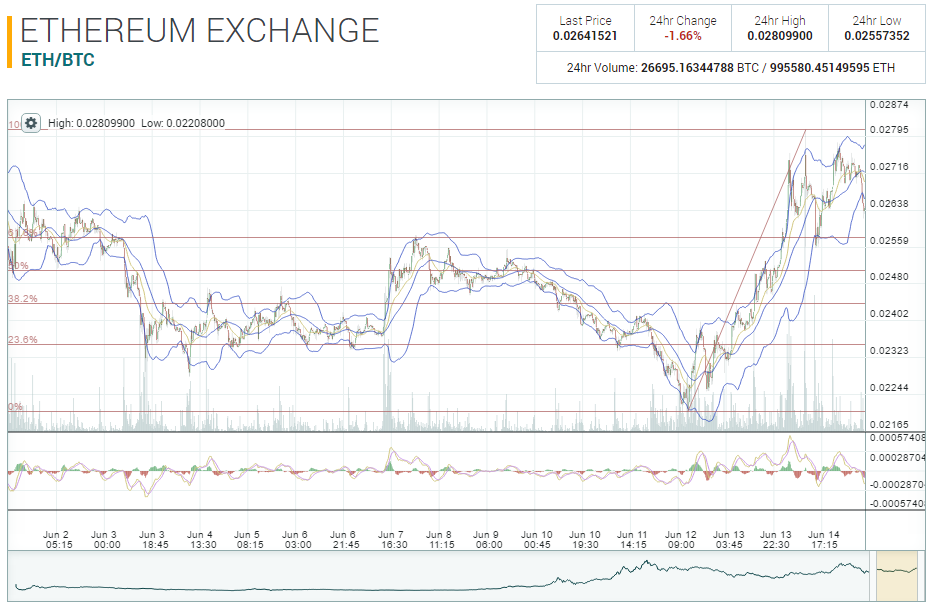
Task: Click the Ethereum Exchange heading
Action: [x=200, y=30]
